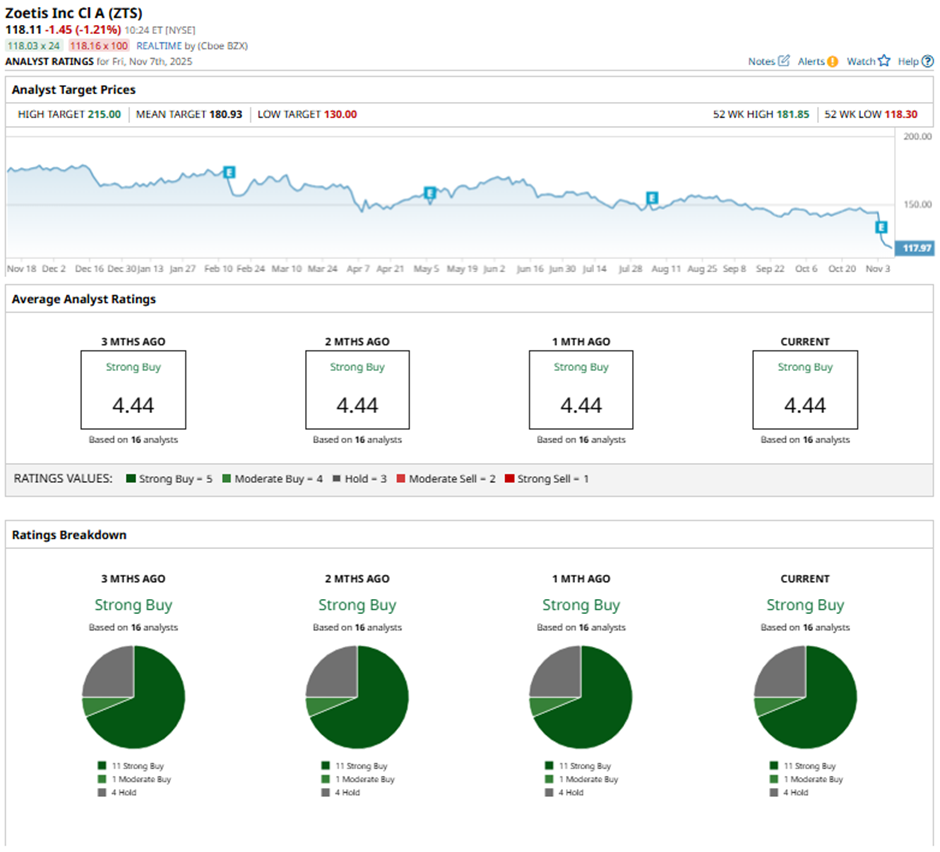Image resolution: width=940 pixels, height=852 pixels.
Task: Click the Help link text
Action: (908, 61)
